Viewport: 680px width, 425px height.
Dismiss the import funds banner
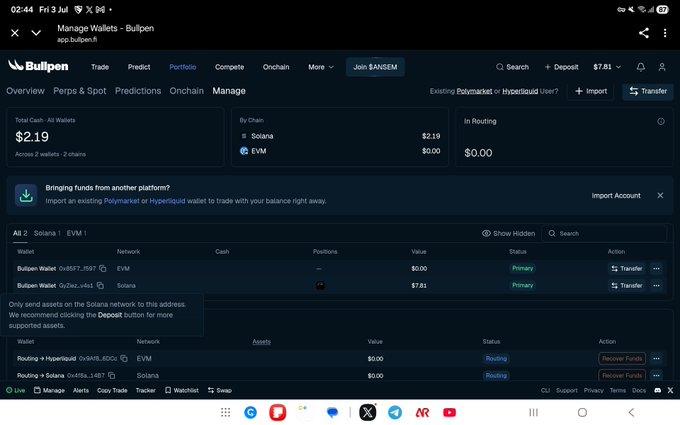click(x=660, y=196)
